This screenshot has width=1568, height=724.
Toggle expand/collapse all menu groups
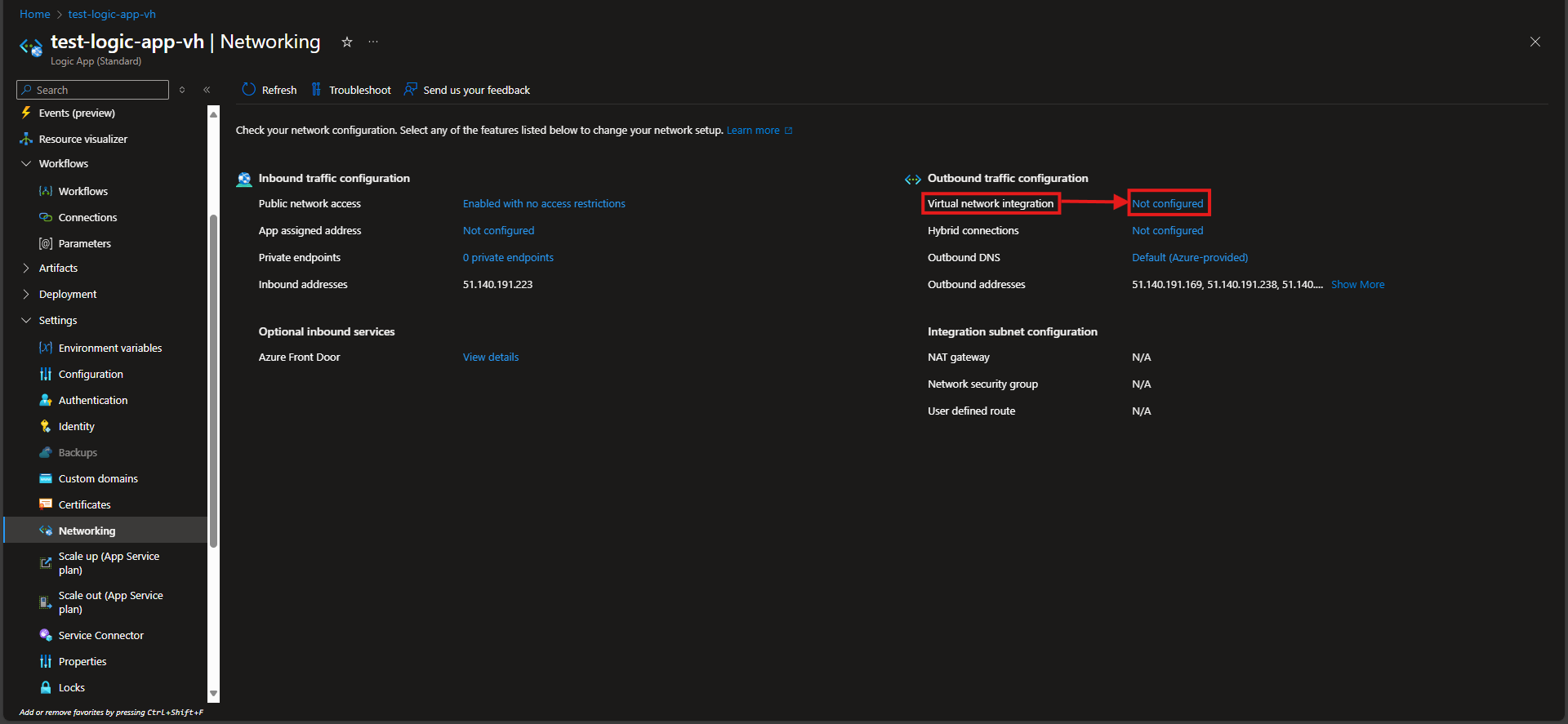182,90
